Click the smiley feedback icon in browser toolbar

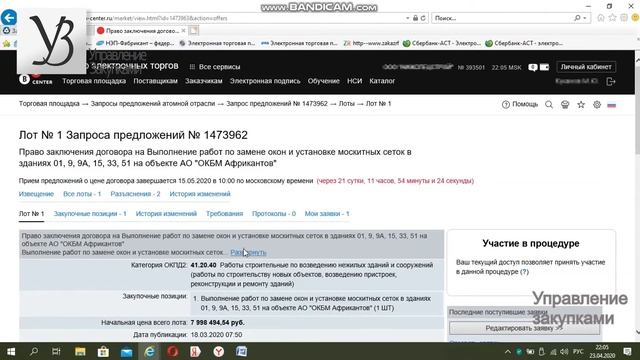pyautogui.click(x=635, y=18)
